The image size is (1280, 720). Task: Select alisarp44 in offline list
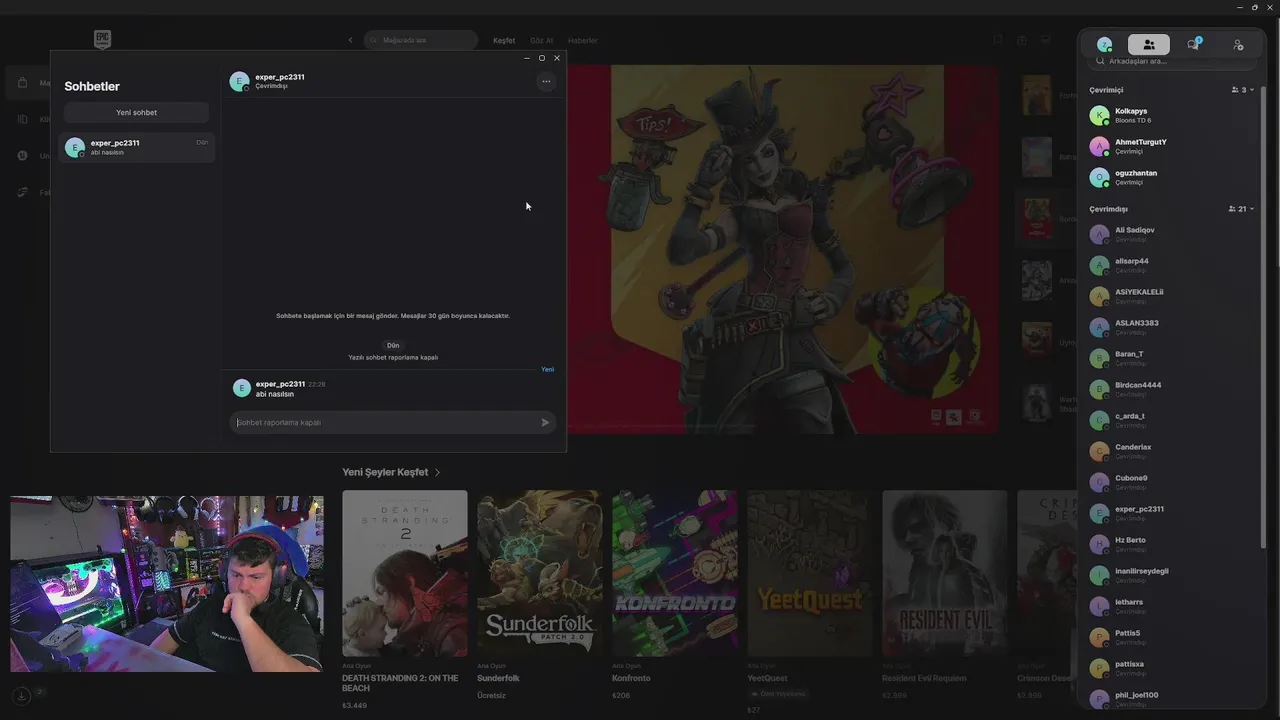[x=1172, y=265]
